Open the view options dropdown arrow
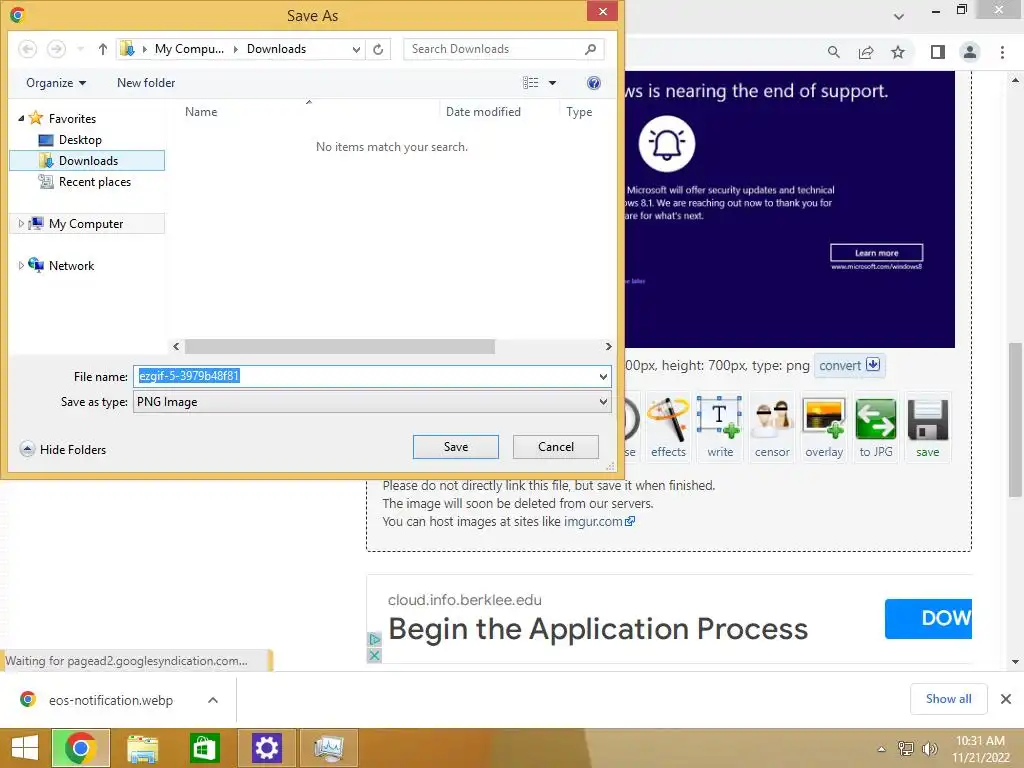Image resolution: width=1024 pixels, height=768 pixels. pyautogui.click(x=552, y=83)
